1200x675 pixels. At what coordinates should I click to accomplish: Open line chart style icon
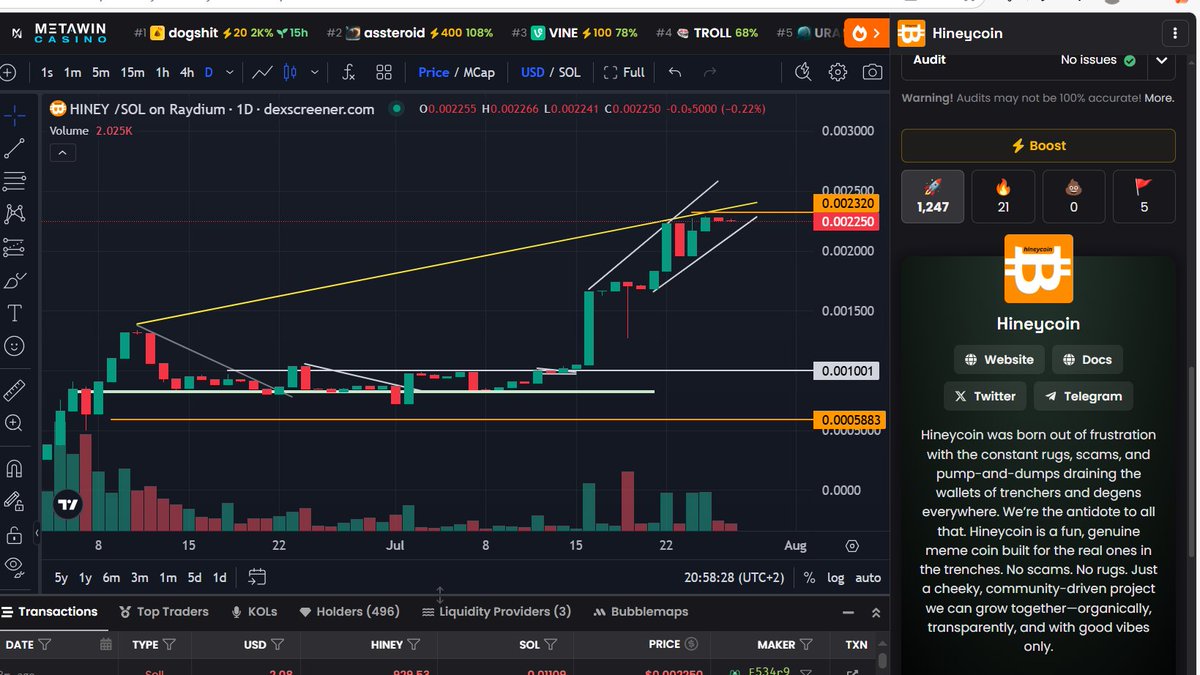pyautogui.click(x=264, y=72)
